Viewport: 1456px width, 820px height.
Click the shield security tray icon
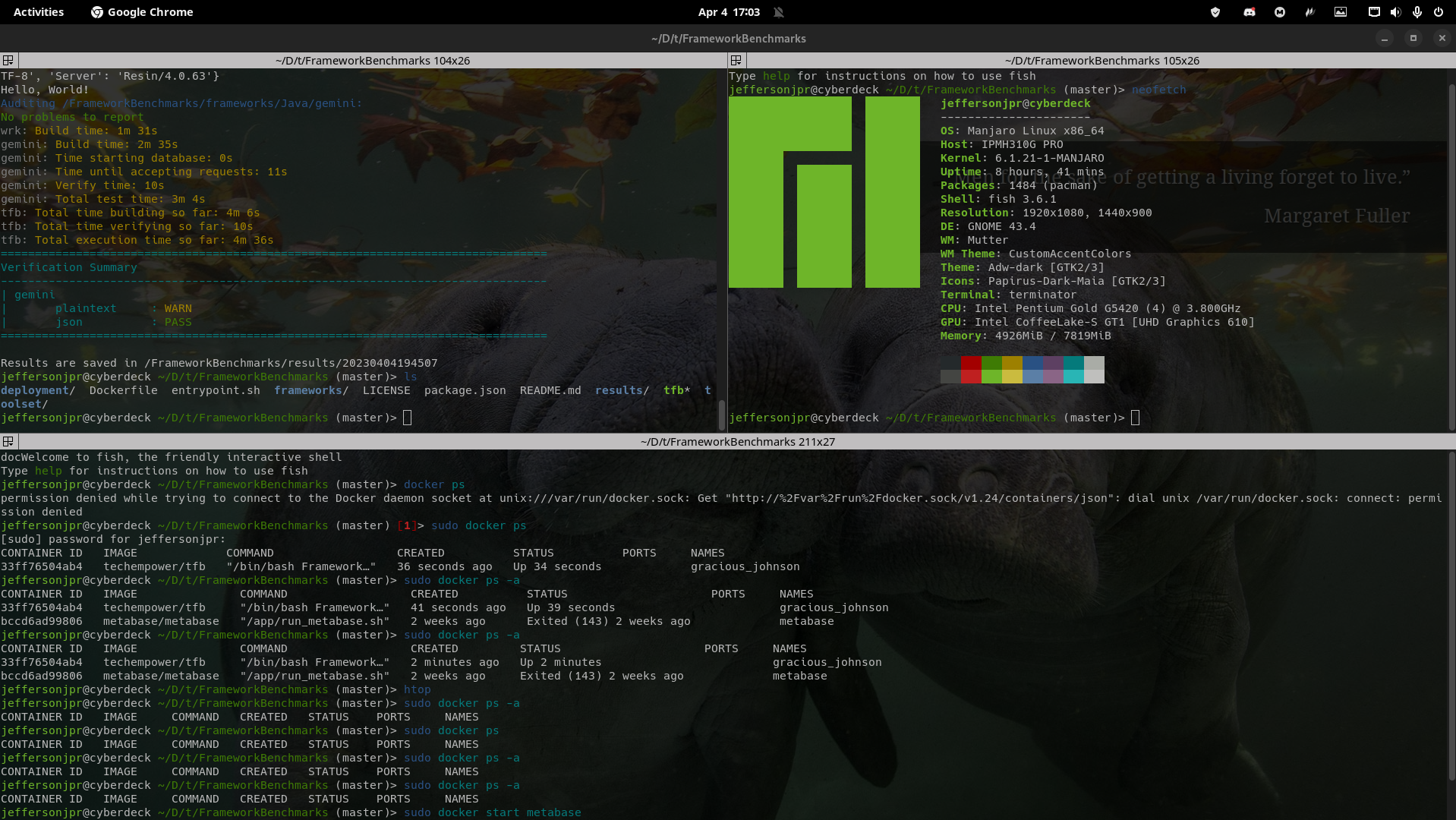point(1215,12)
